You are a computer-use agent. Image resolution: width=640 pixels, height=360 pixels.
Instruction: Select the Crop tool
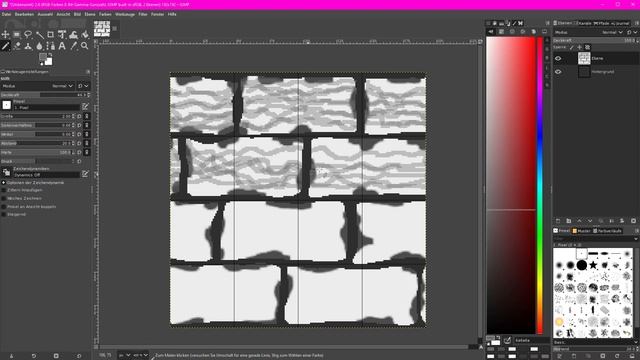51,34
